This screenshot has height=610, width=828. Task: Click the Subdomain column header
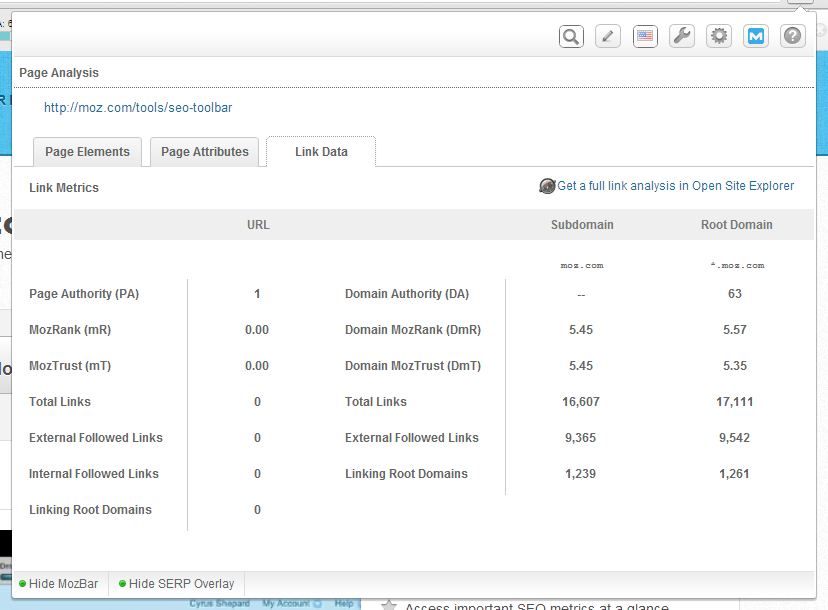click(582, 225)
